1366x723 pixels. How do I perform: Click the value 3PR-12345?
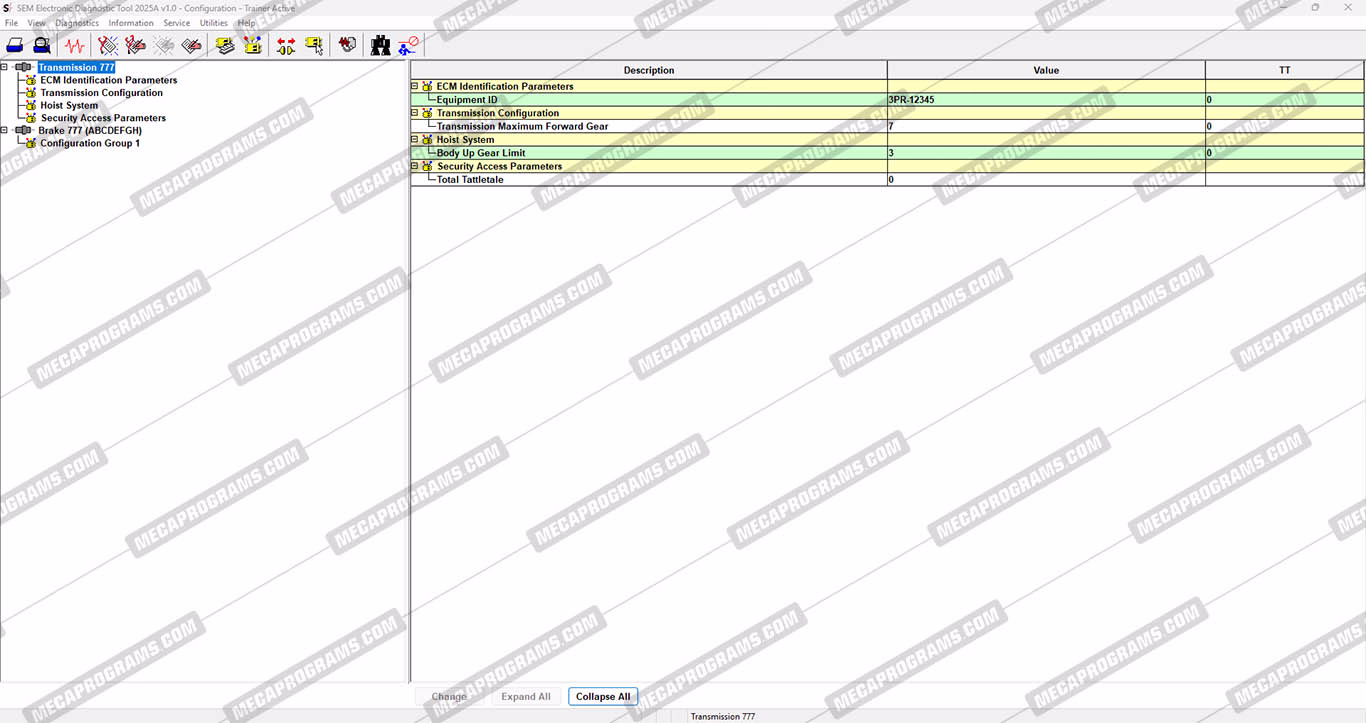[x=911, y=100]
